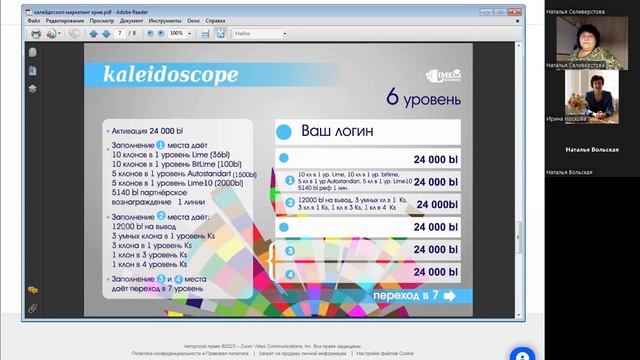Screen dimensions: 640x360
Task: Open the Файл menu
Action: point(33,20)
